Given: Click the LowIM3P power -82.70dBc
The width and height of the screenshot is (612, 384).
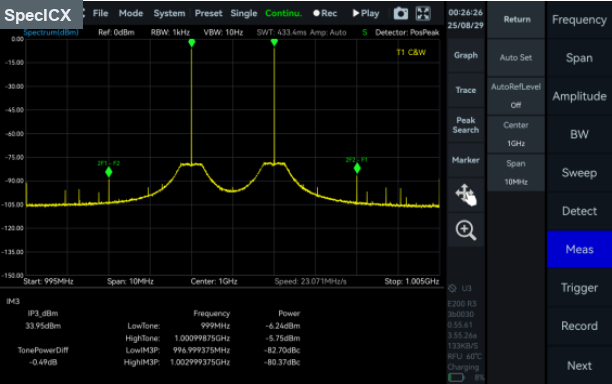Looking at the screenshot, I should (282, 350).
